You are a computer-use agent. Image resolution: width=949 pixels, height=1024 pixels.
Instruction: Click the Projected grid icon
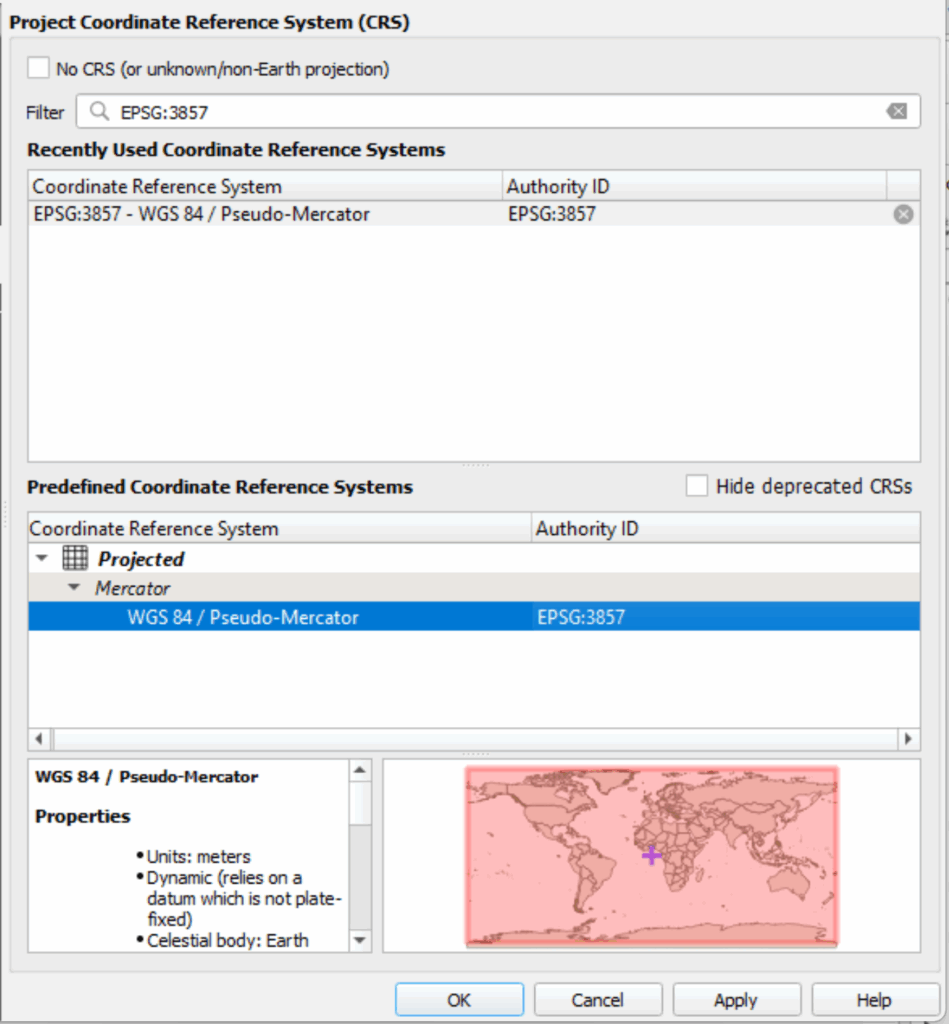coord(75,559)
